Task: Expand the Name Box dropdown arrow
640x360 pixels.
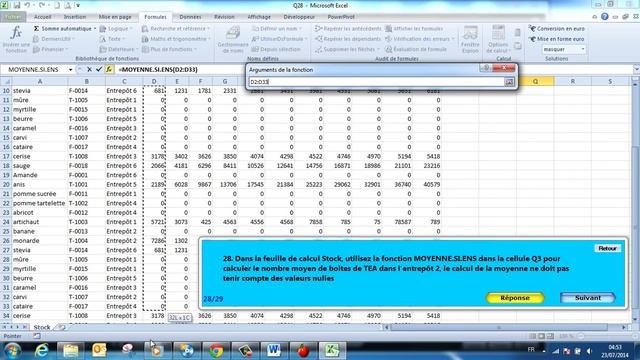Action: 70,70
